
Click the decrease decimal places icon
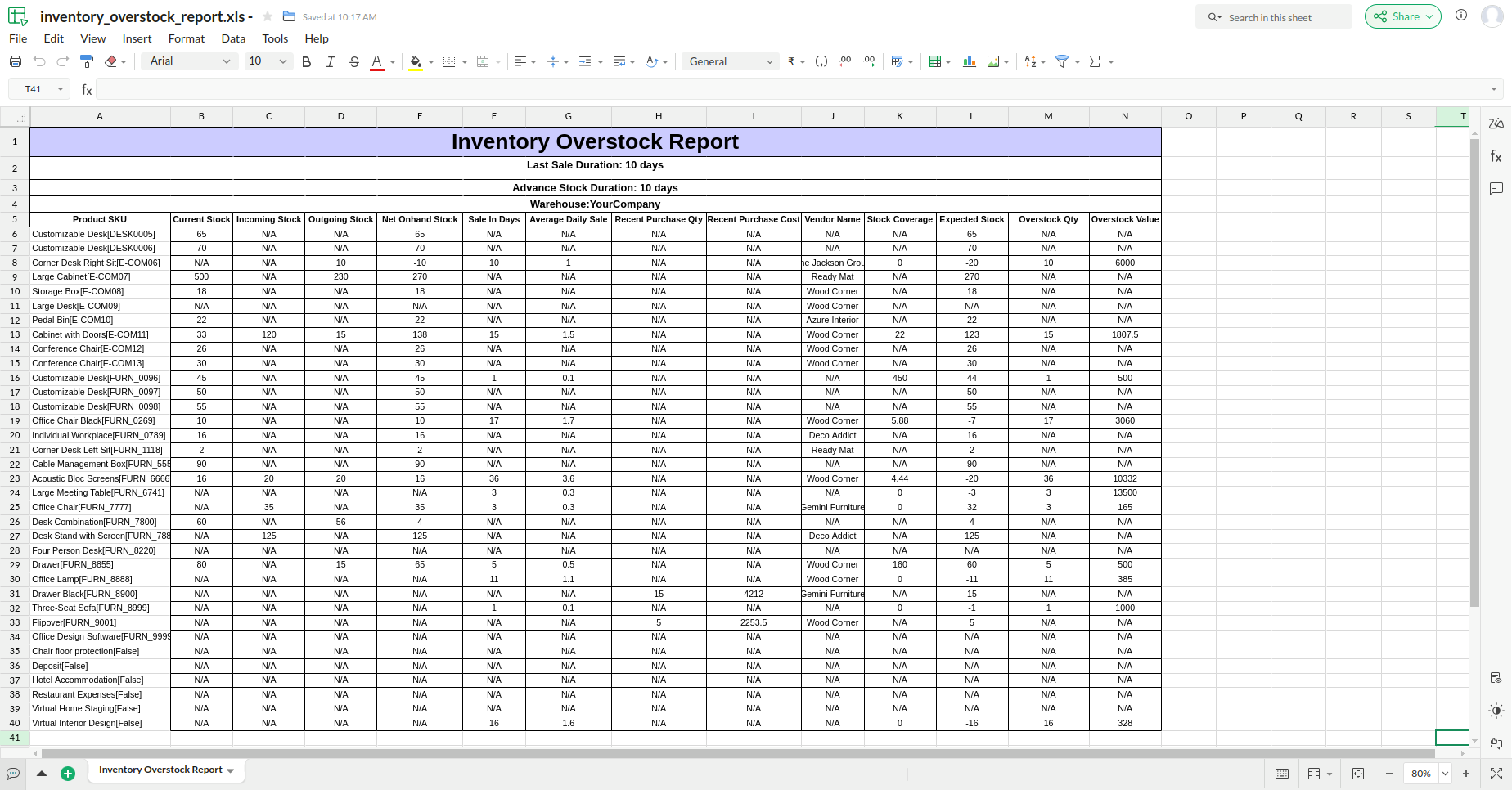[846, 61]
